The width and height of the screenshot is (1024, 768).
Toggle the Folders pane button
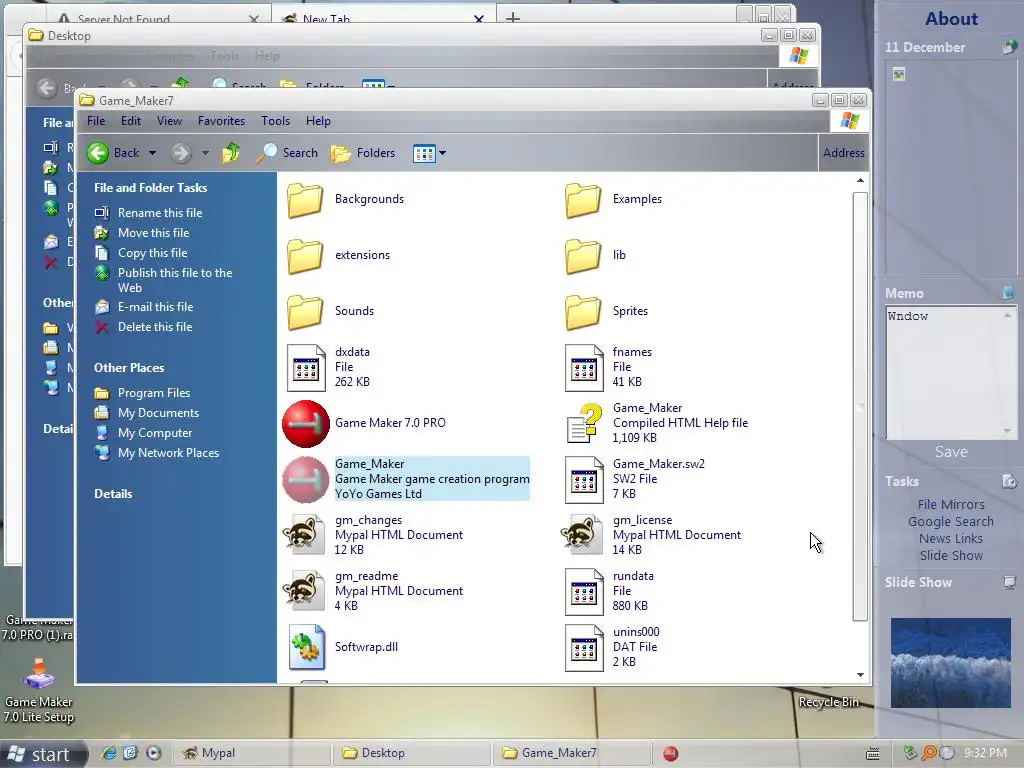[363, 153]
